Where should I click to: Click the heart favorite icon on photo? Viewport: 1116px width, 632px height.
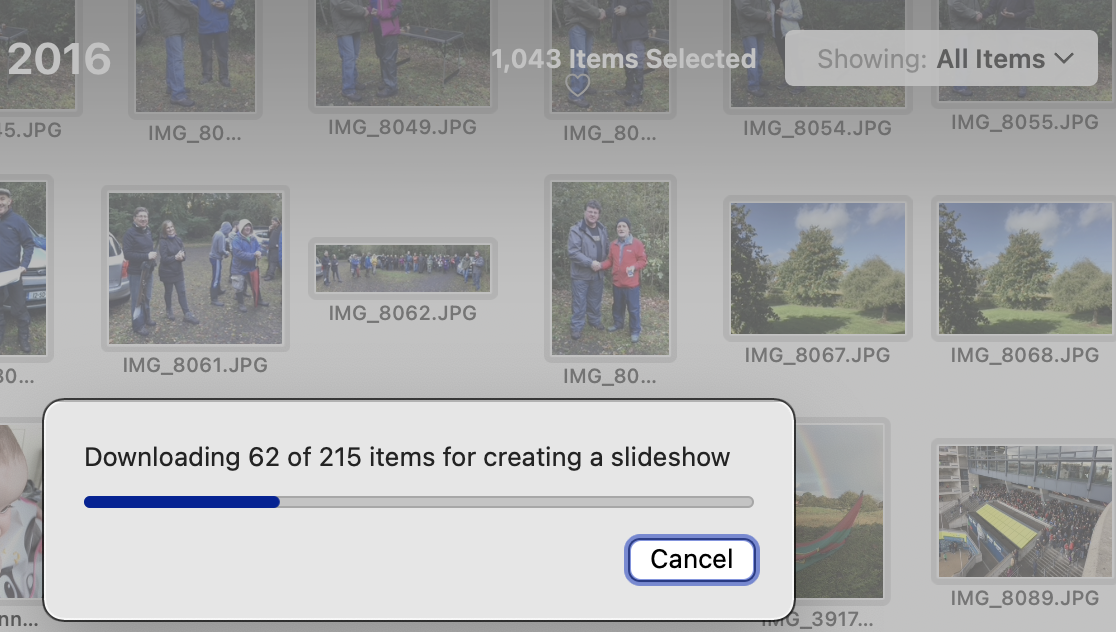click(x=577, y=86)
